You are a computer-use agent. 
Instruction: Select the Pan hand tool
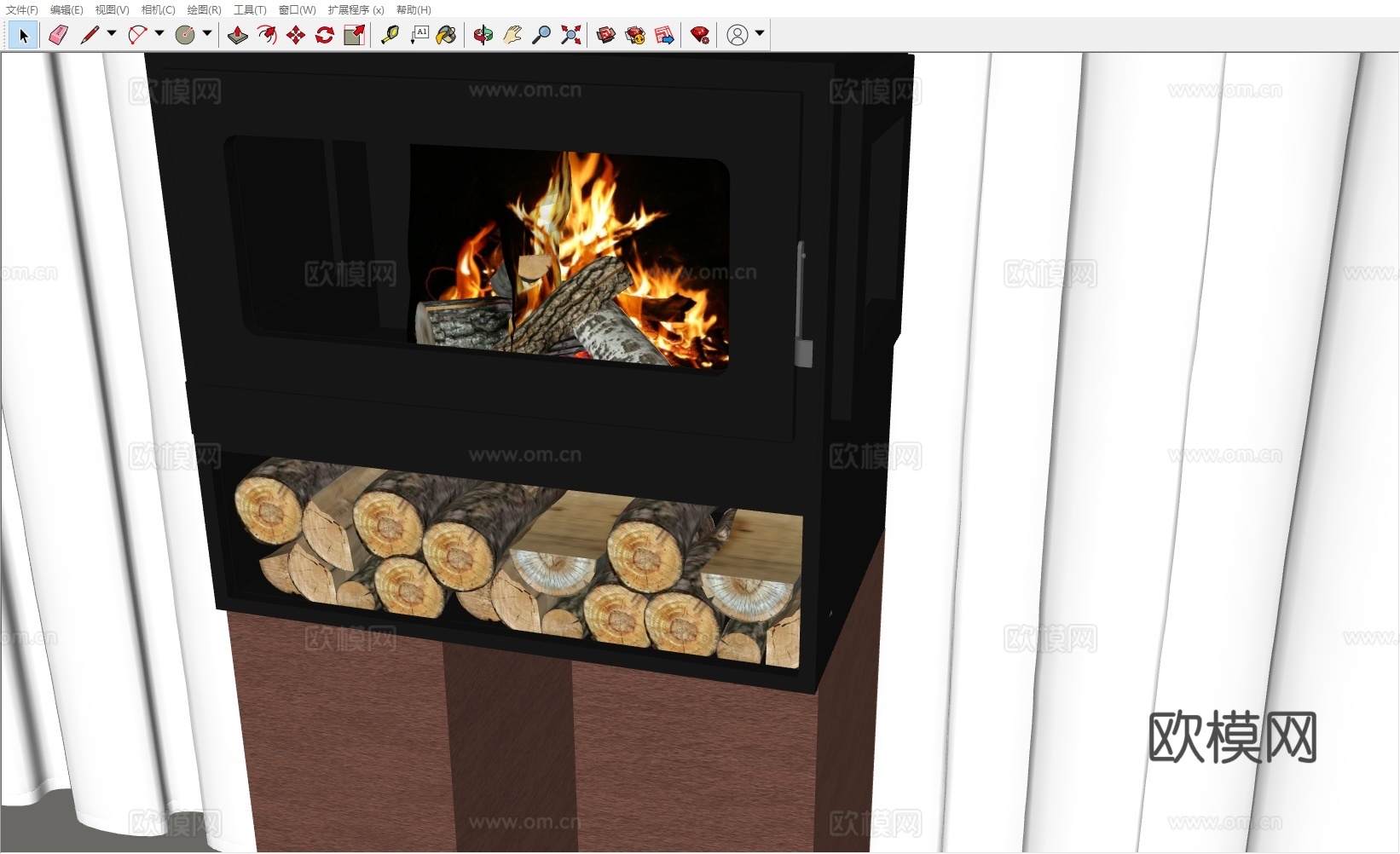[x=512, y=35]
